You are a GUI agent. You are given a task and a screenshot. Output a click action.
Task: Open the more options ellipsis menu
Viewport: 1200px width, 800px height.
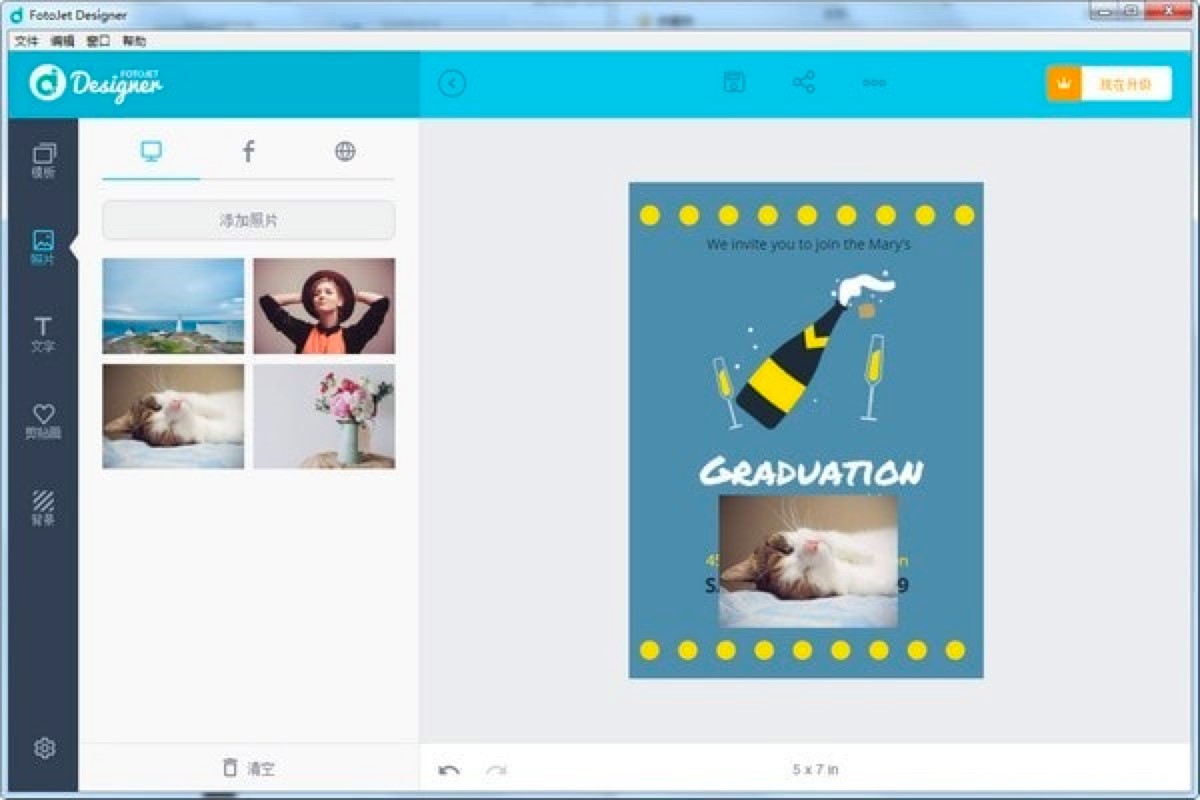873,82
